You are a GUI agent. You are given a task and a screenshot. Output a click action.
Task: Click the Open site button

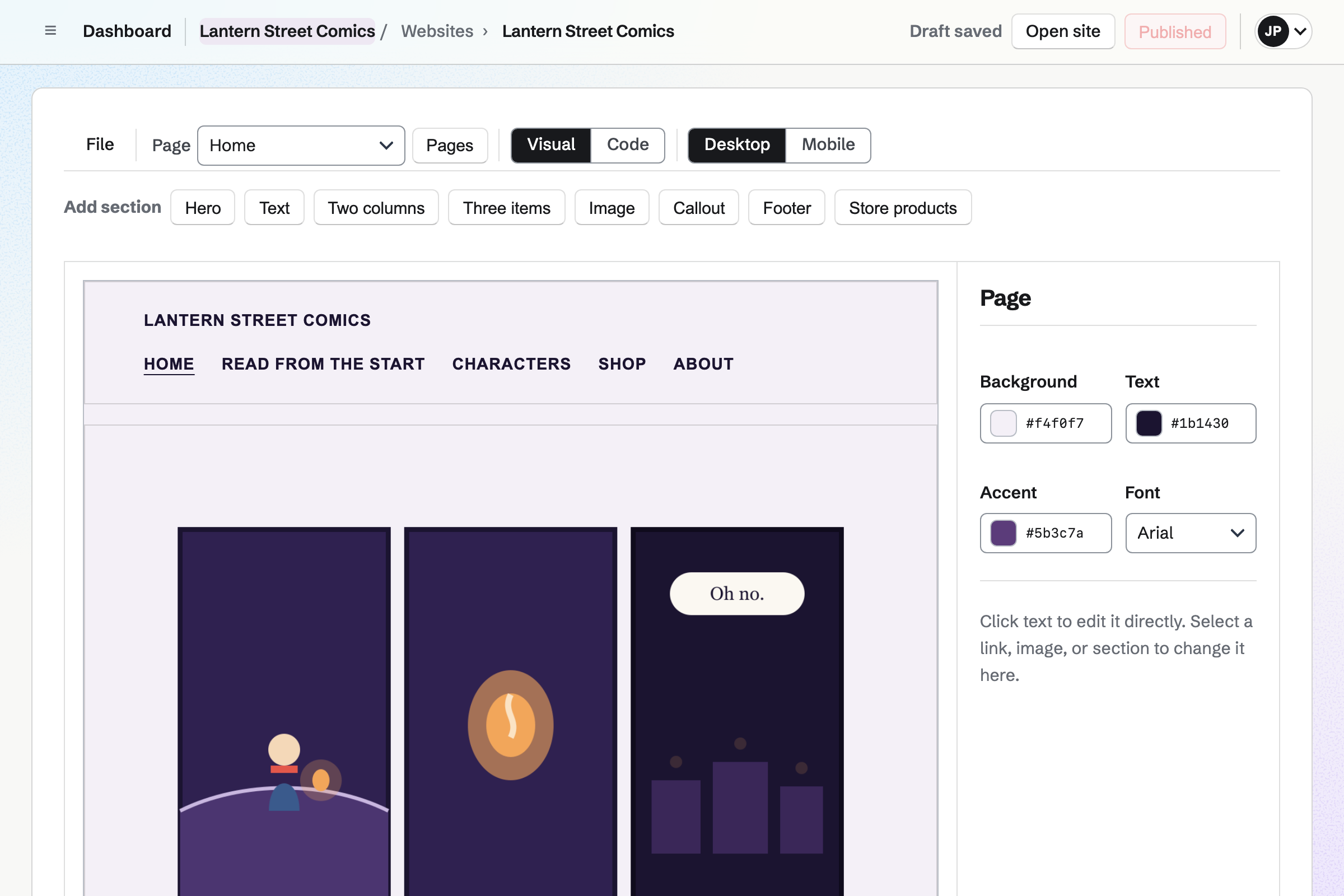1063,31
